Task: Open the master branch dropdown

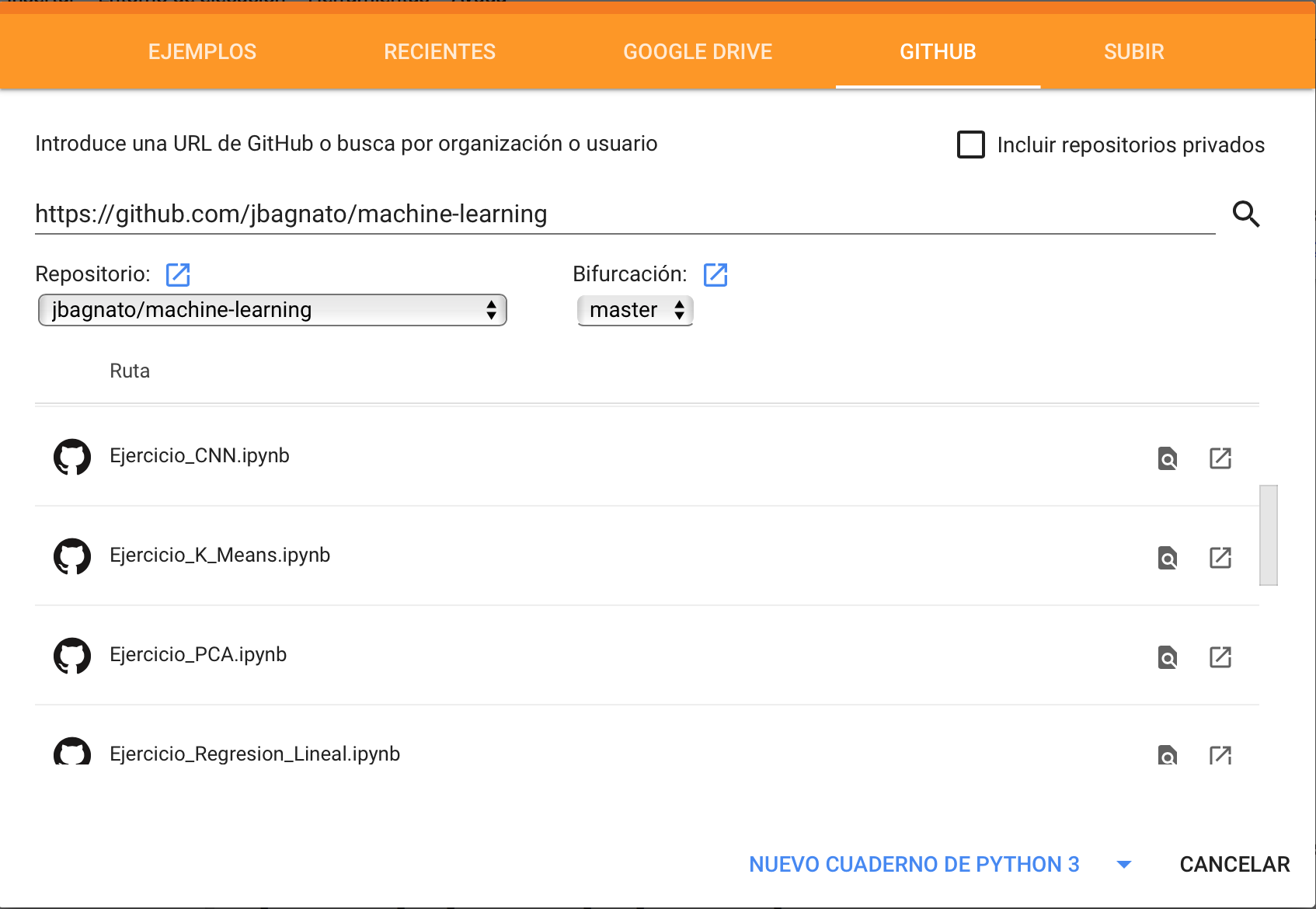Action: pos(635,310)
